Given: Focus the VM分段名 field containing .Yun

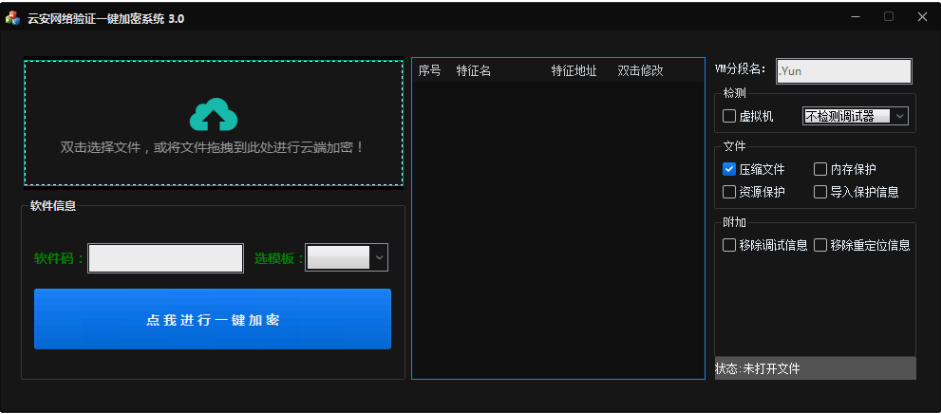Looking at the screenshot, I should [844, 71].
